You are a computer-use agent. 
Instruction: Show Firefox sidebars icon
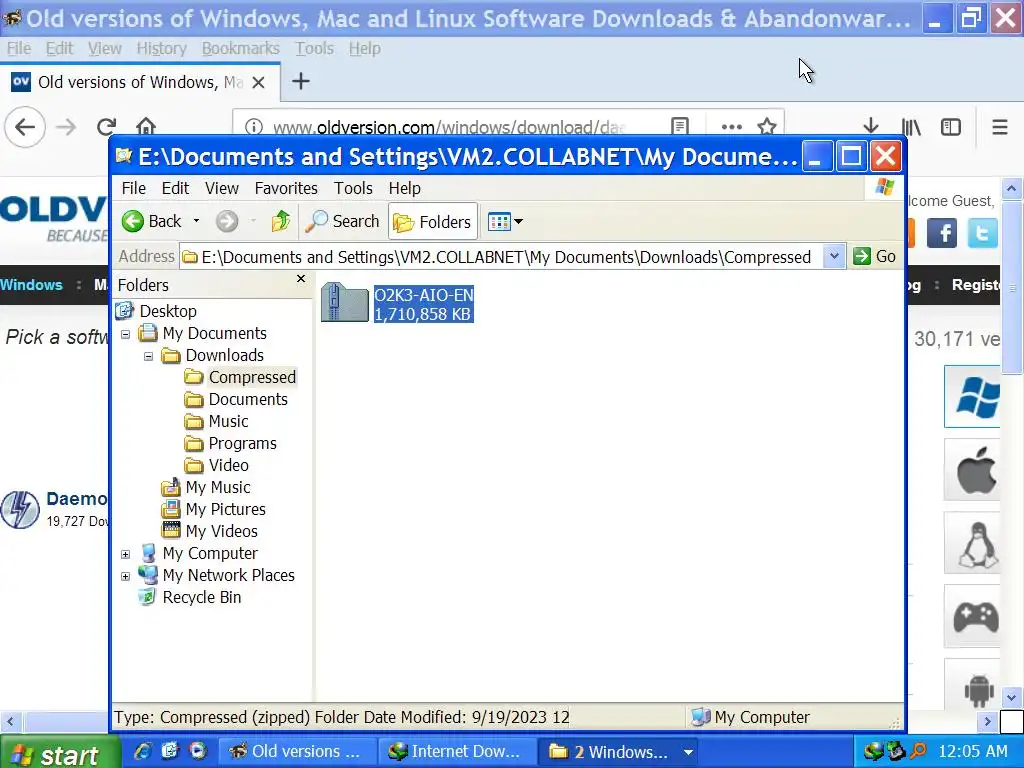(951, 127)
